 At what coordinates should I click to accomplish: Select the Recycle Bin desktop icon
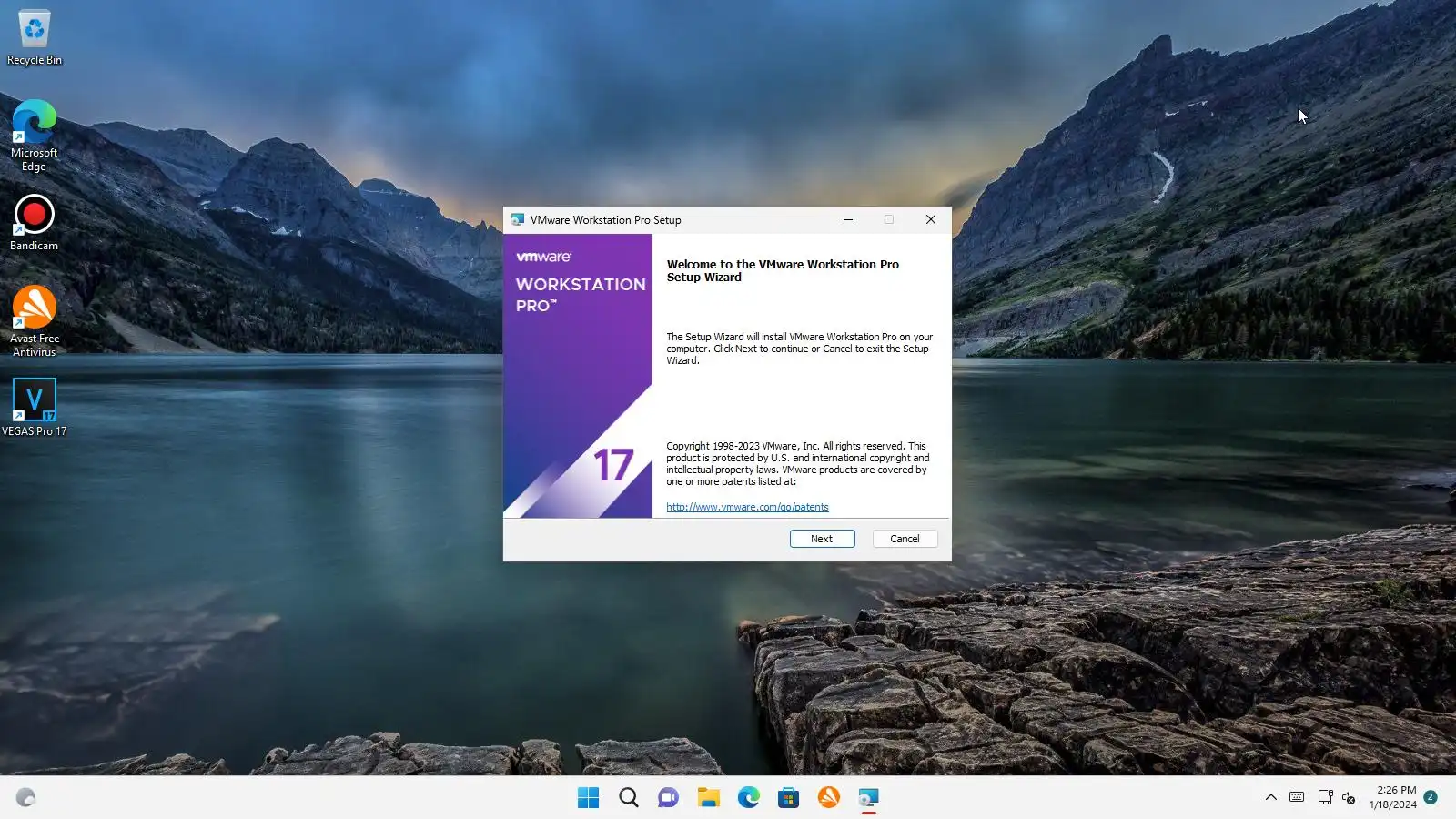click(x=35, y=37)
